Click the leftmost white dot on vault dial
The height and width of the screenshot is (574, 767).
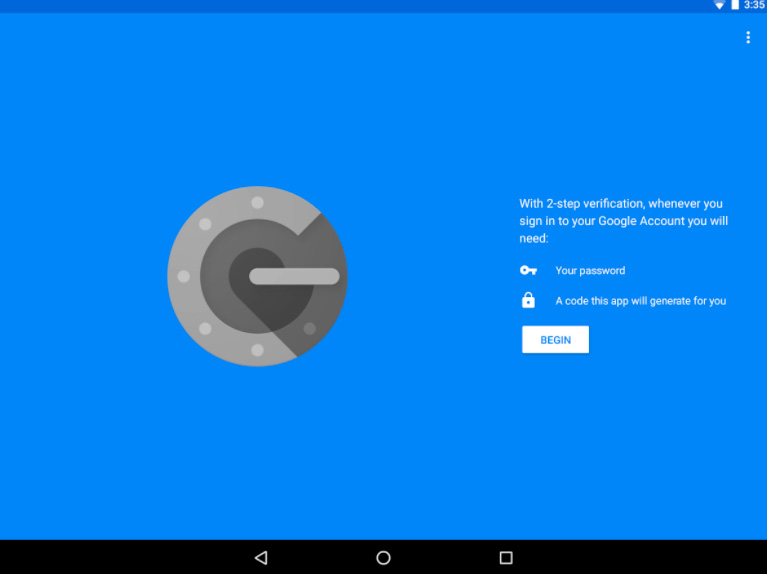click(x=183, y=276)
